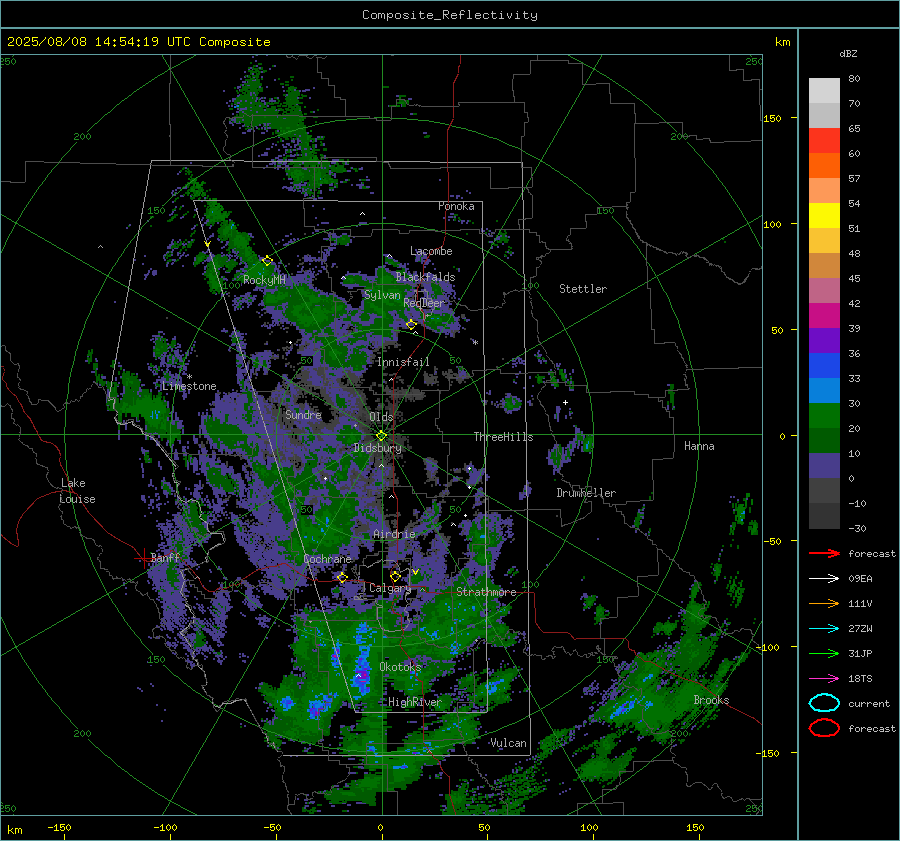Click the ThreeHills city label
This screenshot has width=900, height=841.
503,437
